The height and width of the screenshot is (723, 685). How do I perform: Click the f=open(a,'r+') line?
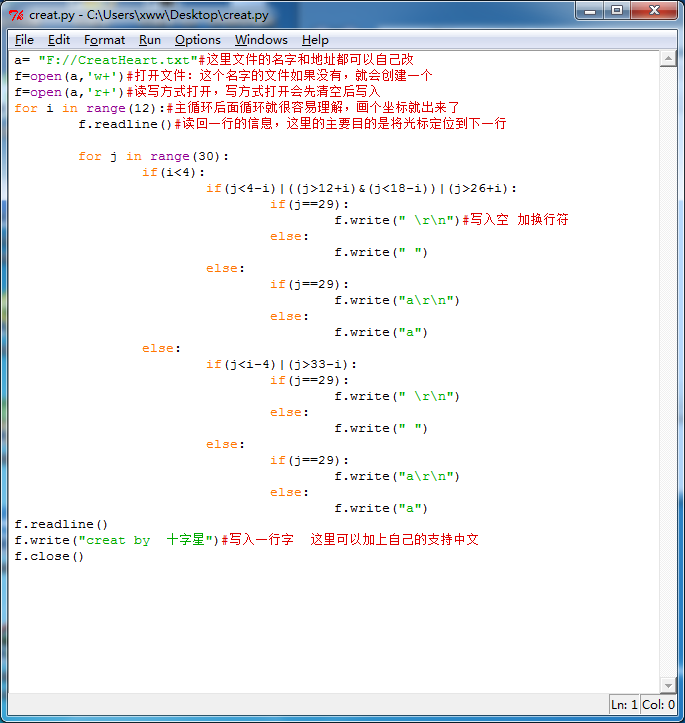pyautogui.click(x=197, y=92)
